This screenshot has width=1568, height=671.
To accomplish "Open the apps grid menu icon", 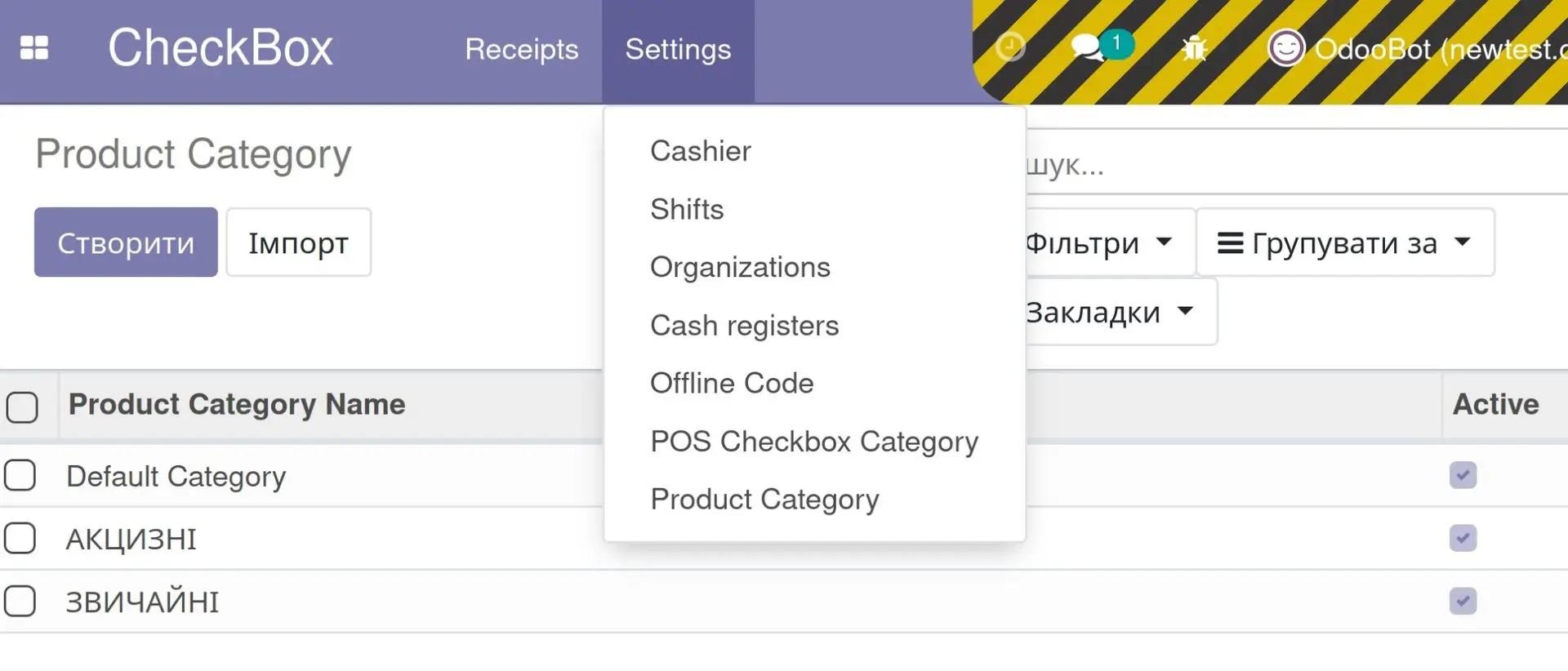I will 34,48.
